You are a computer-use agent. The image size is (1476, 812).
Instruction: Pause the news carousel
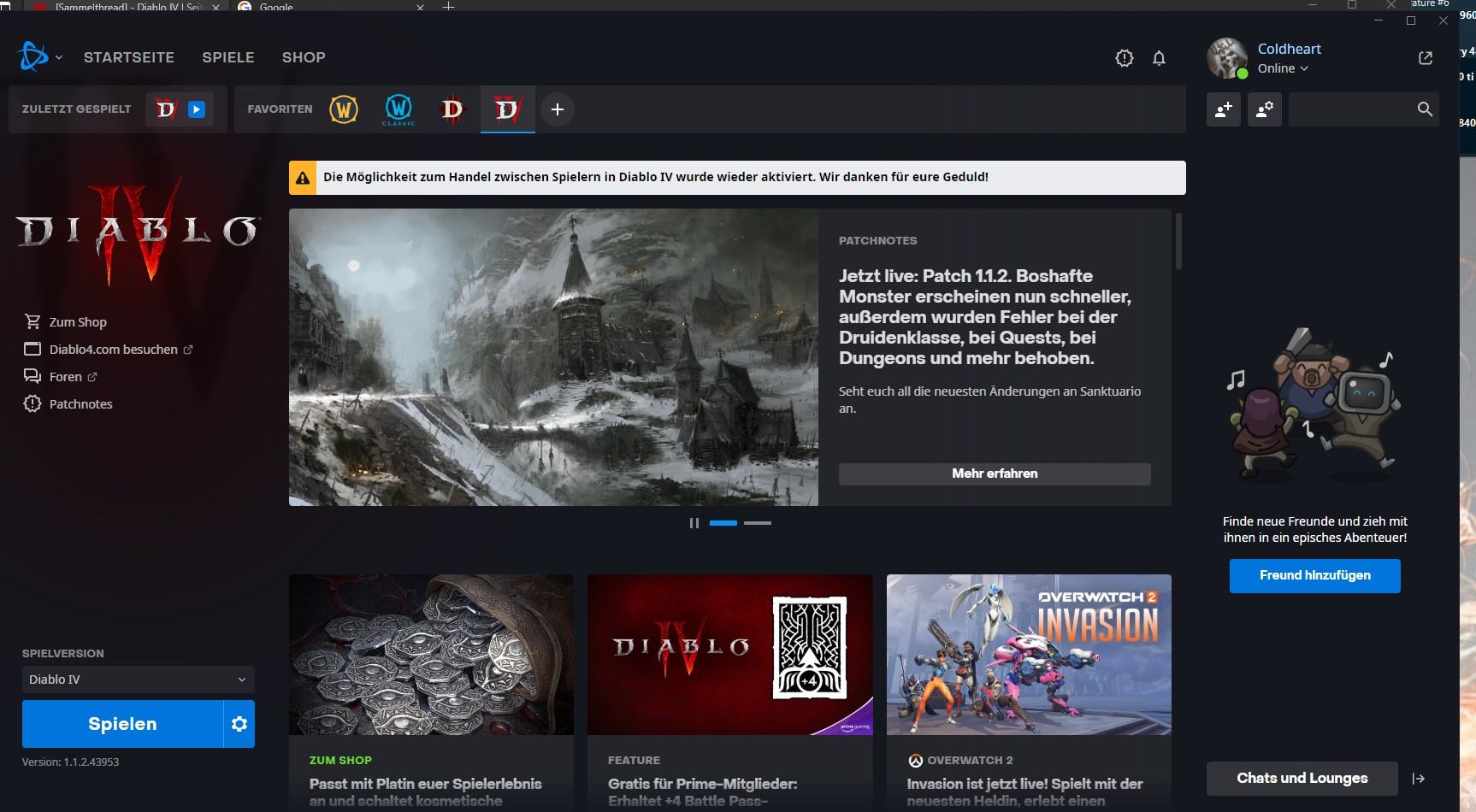694,523
